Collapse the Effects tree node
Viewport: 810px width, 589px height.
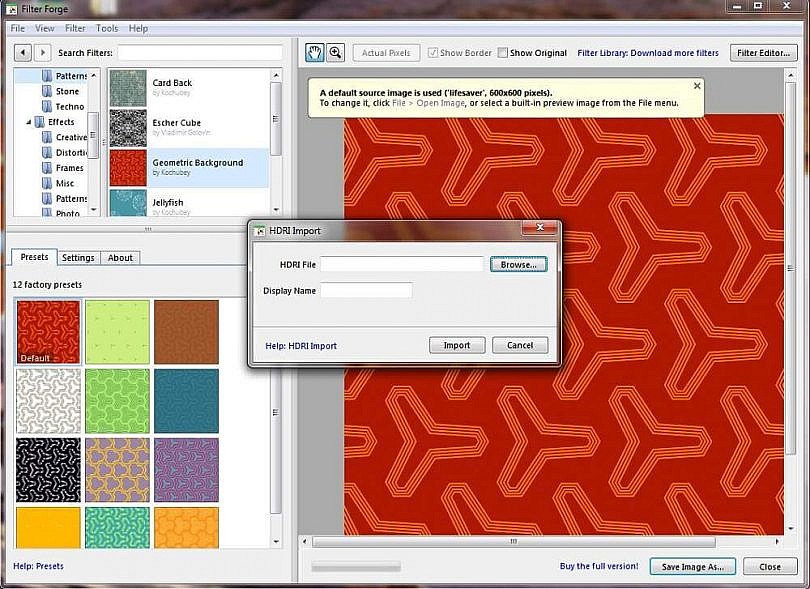coord(28,122)
